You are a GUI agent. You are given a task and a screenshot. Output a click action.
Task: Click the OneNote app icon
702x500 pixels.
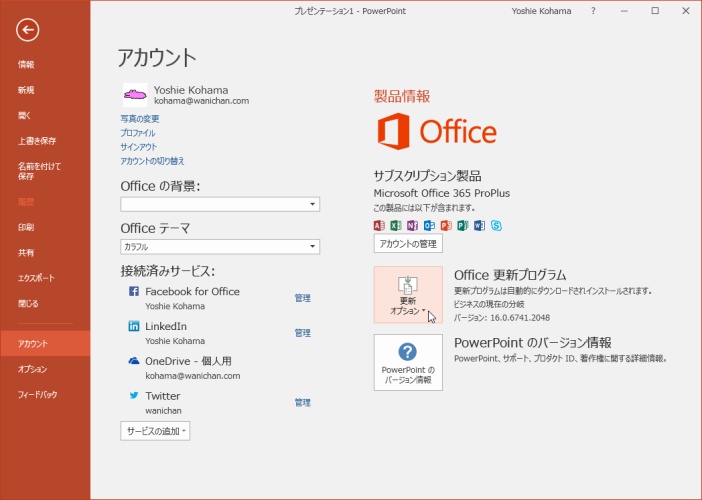pyautogui.click(x=412, y=225)
